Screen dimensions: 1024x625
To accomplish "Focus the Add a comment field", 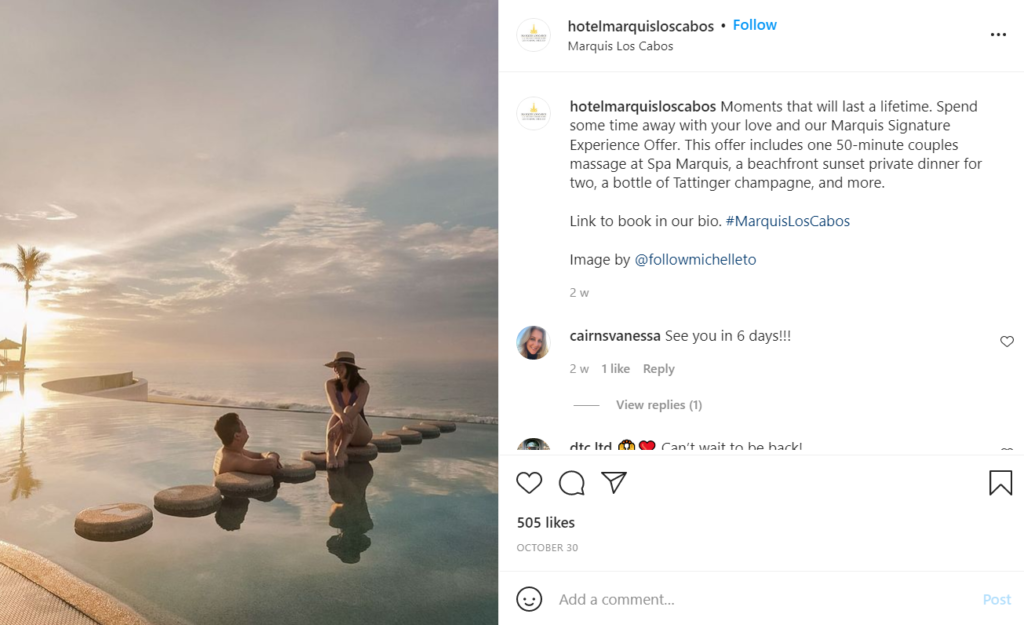I will (x=760, y=599).
